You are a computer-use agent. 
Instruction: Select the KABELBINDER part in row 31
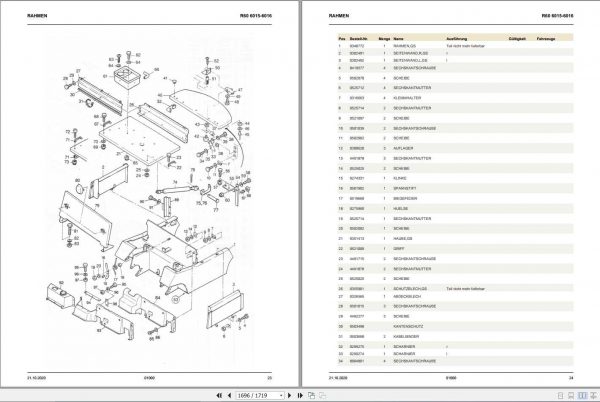(406, 337)
